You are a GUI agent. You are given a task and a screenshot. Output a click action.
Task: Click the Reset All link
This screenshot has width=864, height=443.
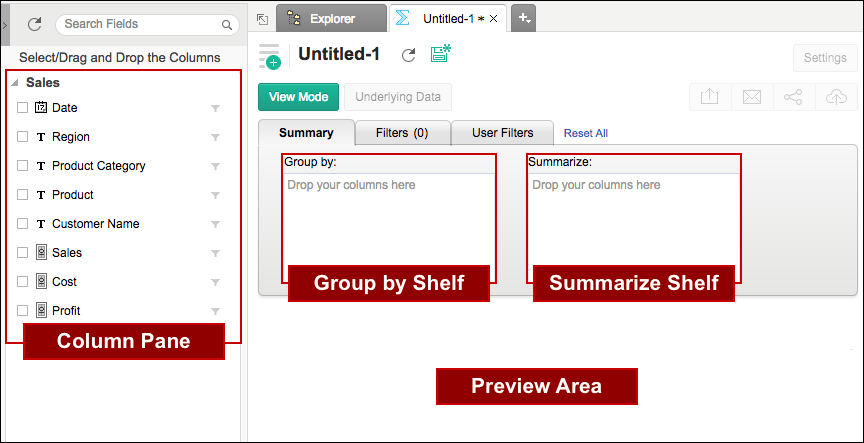(586, 133)
